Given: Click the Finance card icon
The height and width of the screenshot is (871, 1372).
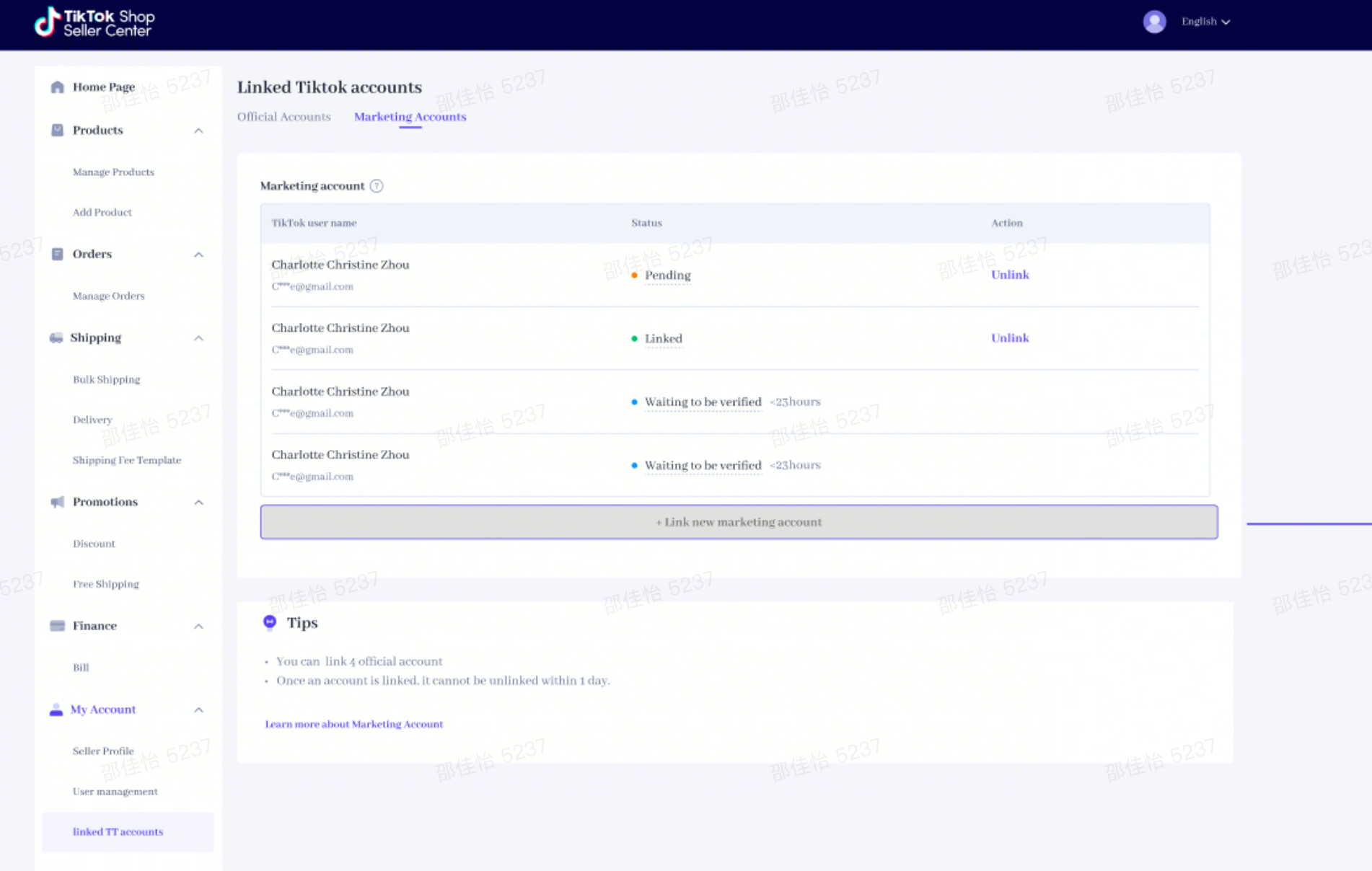Looking at the screenshot, I should (x=58, y=626).
